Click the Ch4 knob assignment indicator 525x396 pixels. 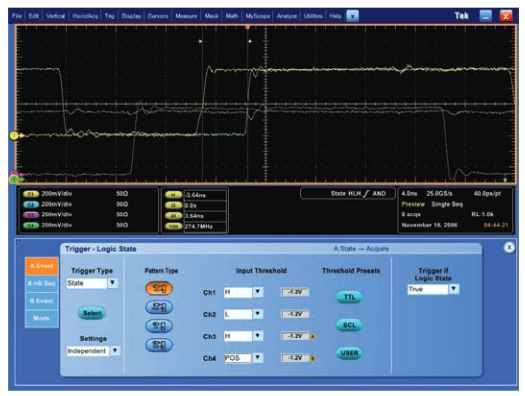(x=313, y=359)
